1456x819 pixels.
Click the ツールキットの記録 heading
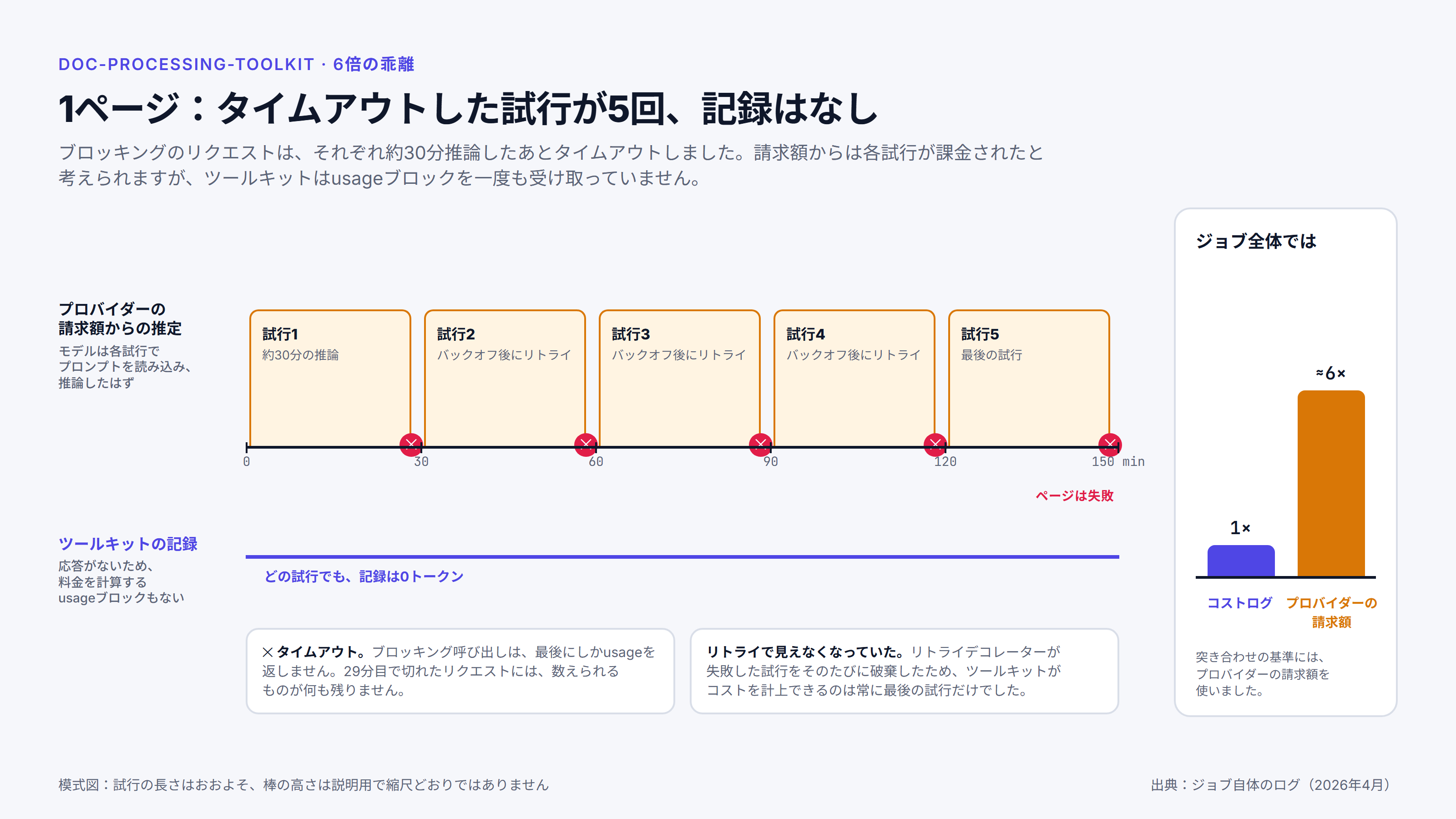pyautogui.click(x=128, y=544)
